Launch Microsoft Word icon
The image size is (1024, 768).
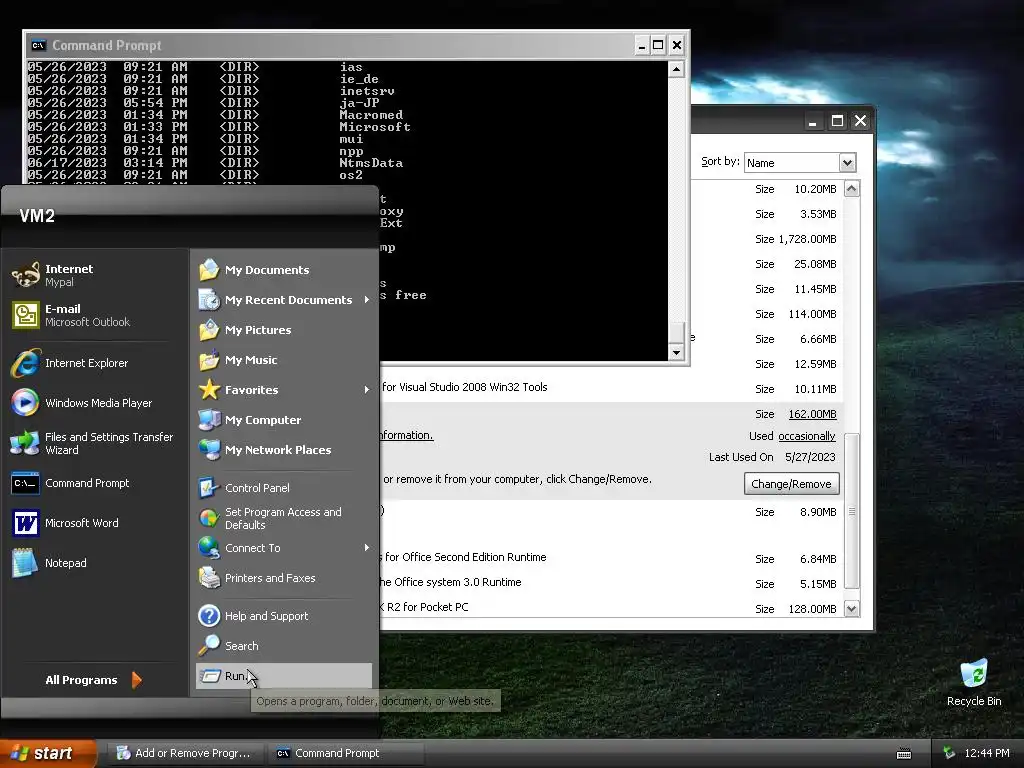point(25,523)
